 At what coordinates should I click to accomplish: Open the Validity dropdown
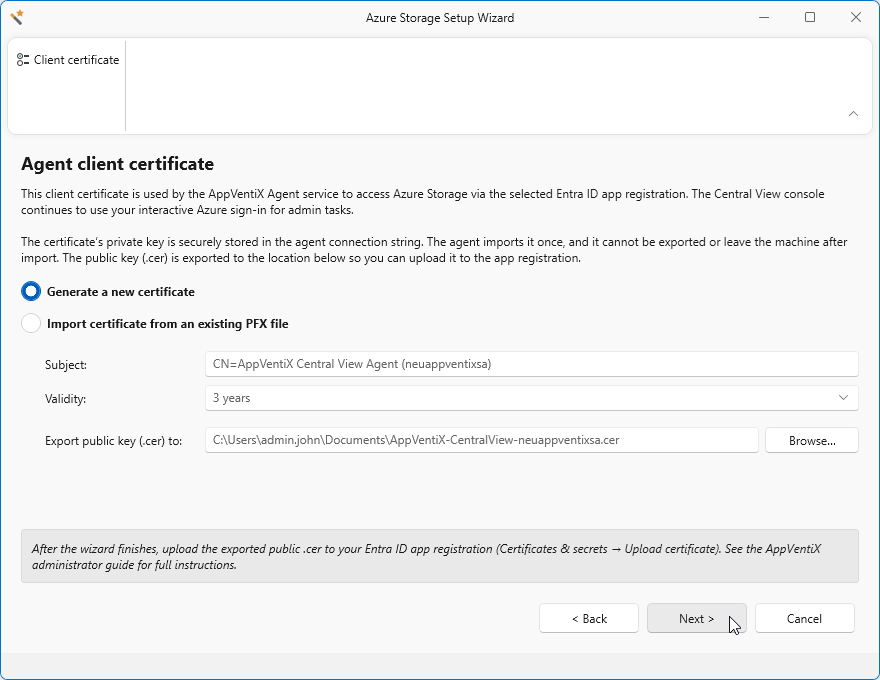[531, 398]
